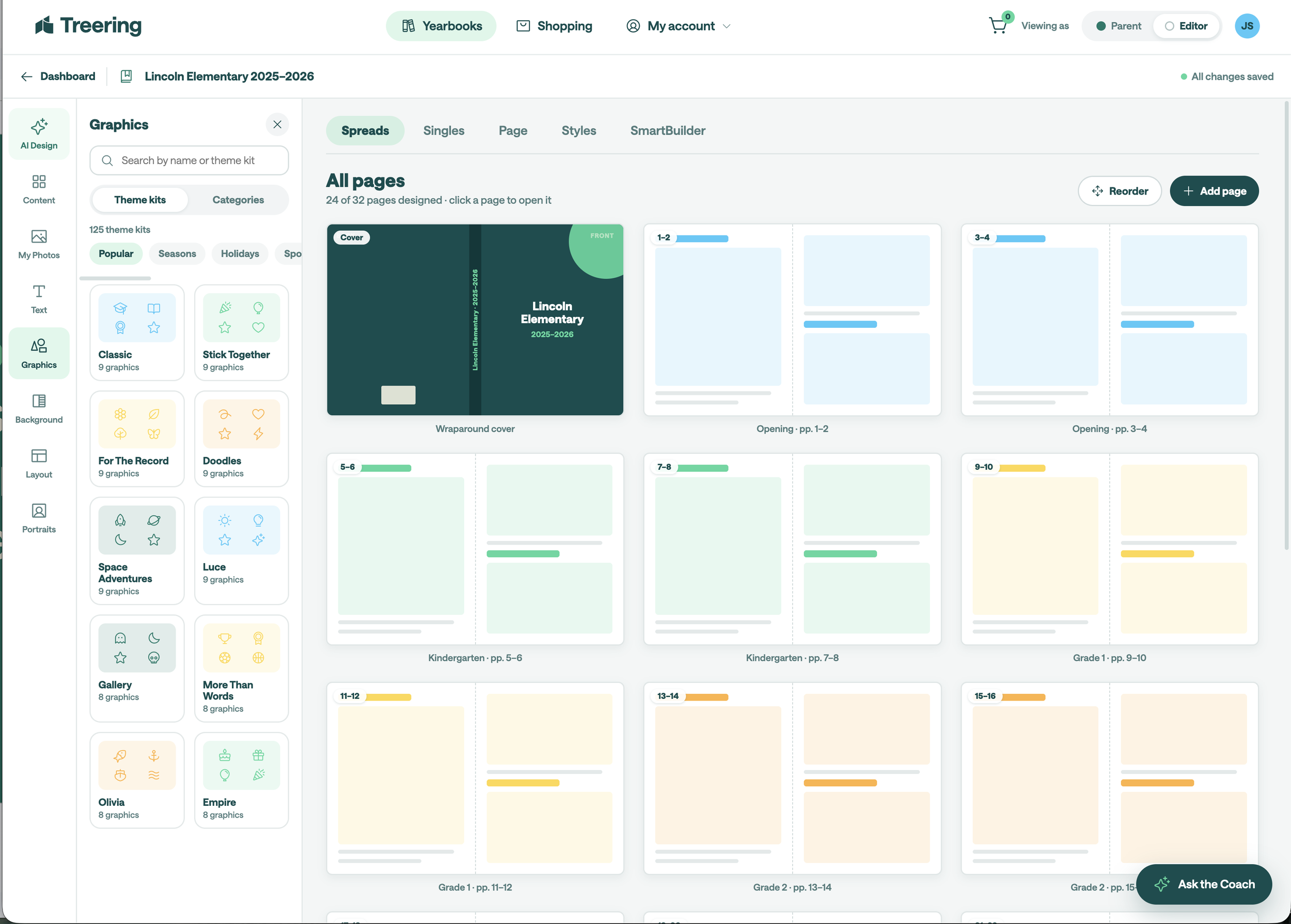Filter theme kits by Seasons

pyautogui.click(x=177, y=254)
